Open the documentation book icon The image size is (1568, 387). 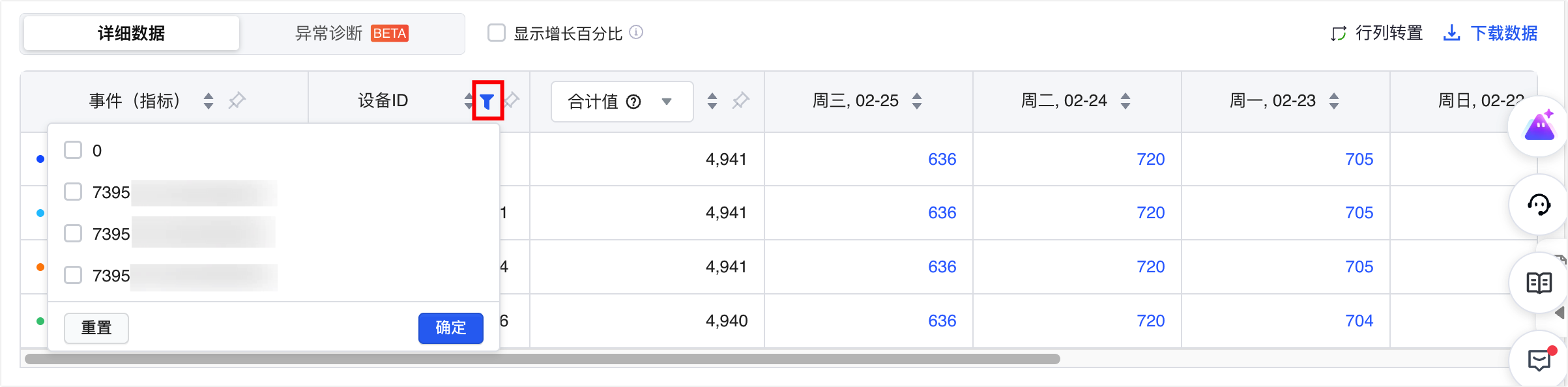point(1539,283)
